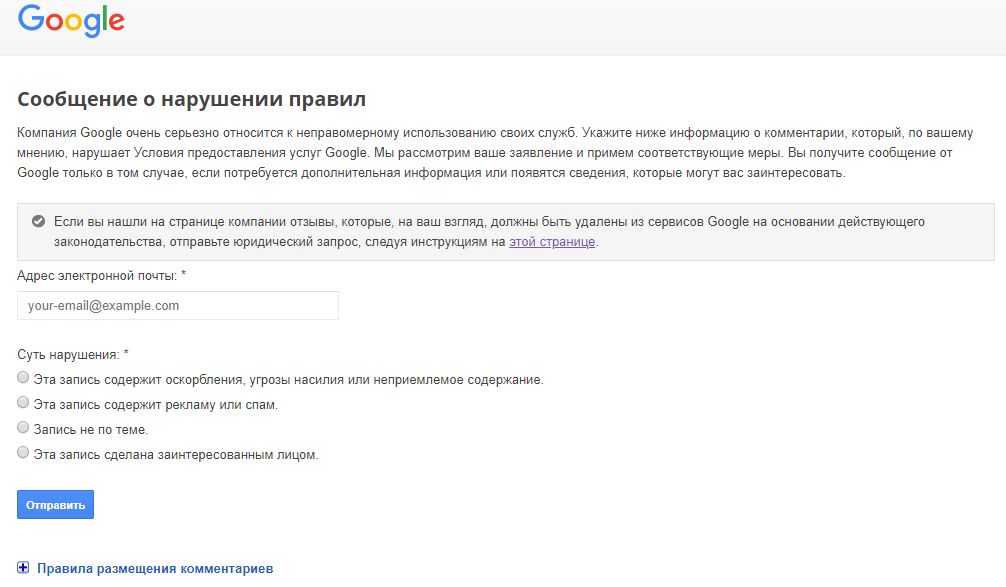Open the Правила размещения комментариев link text

pyautogui.click(x=155, y=568)
